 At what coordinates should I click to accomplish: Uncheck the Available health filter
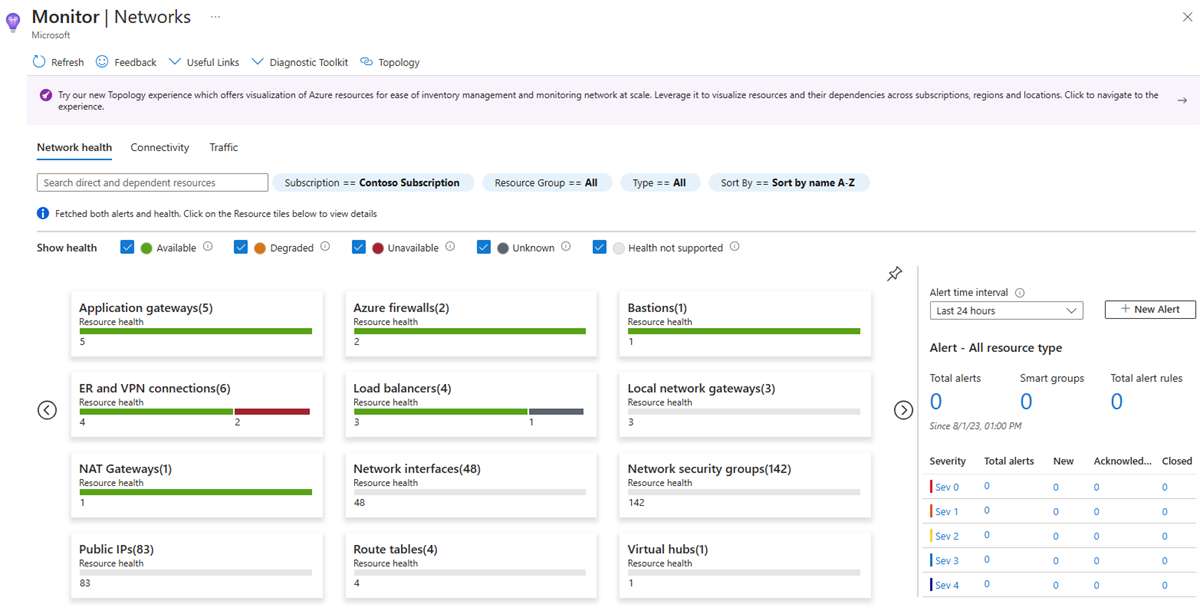tap(127, 247)
